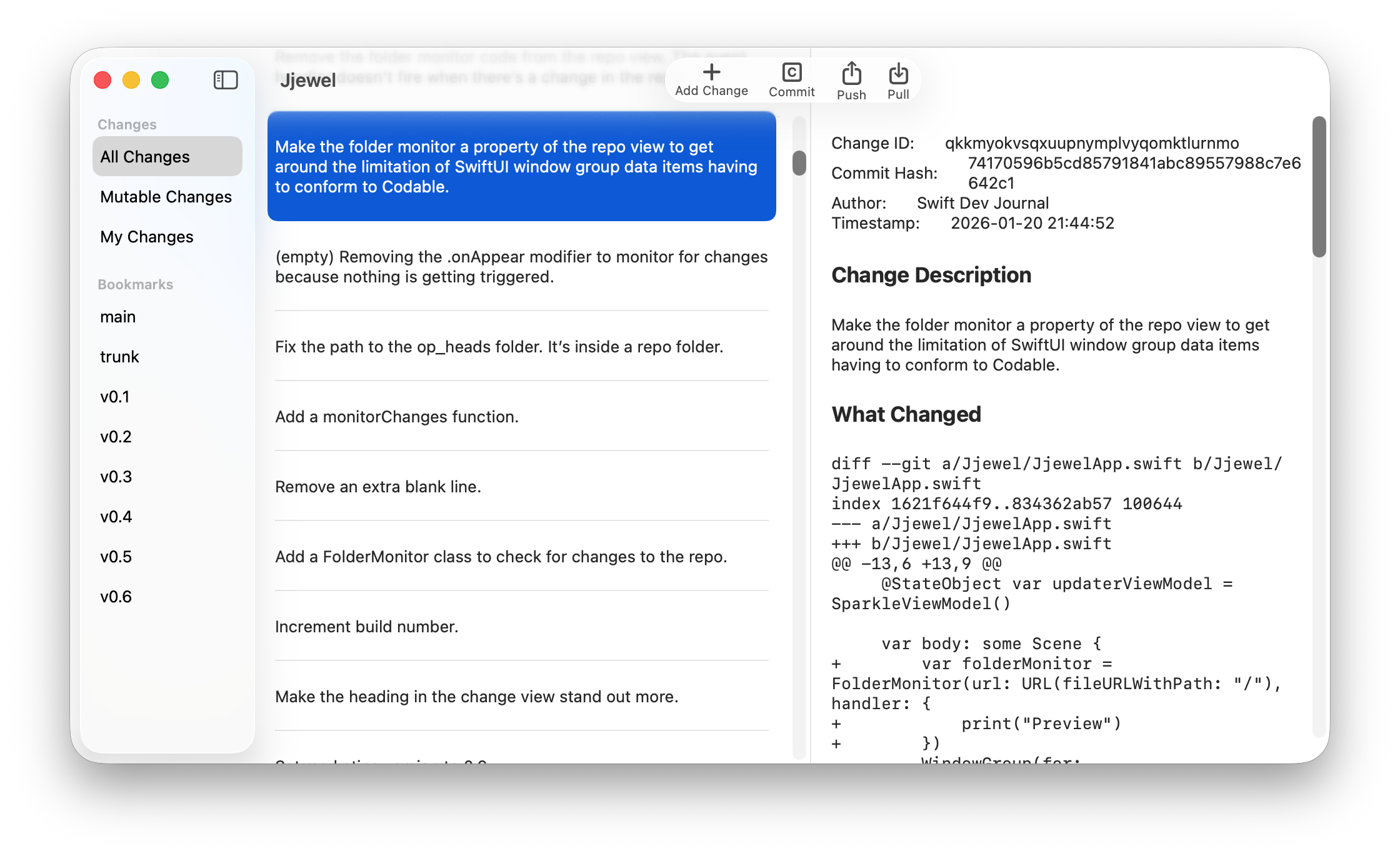Click the Add Change plus icon
Viewport: 1400px width, 856px height.
pyautogui.click(x=711, y=72)
